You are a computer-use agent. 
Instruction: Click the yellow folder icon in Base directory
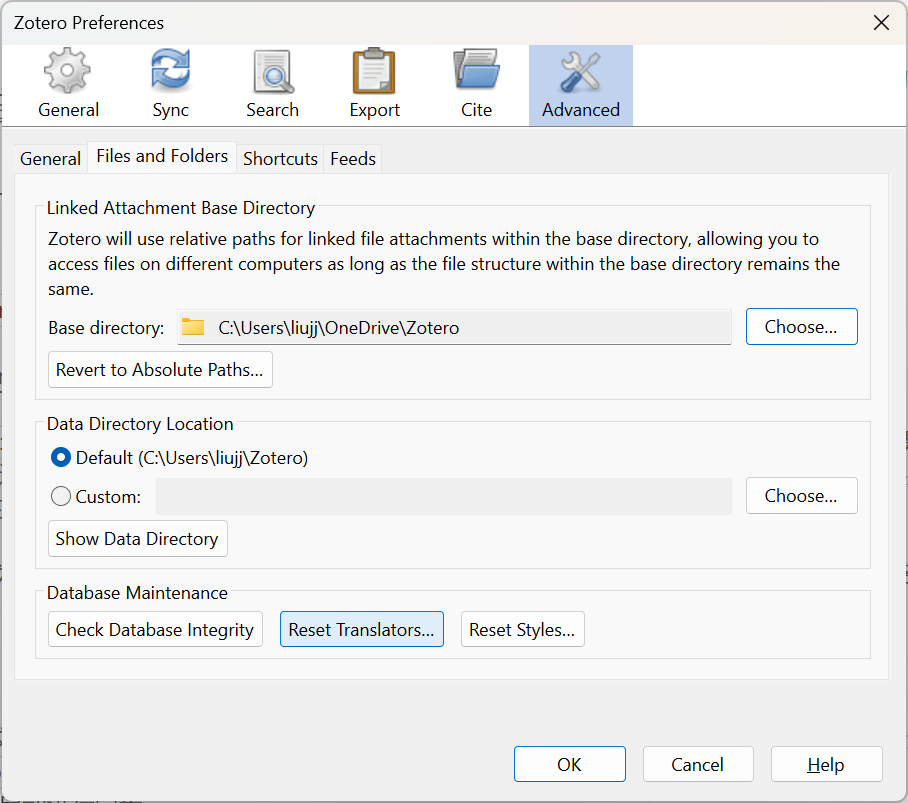pos(193,327)
